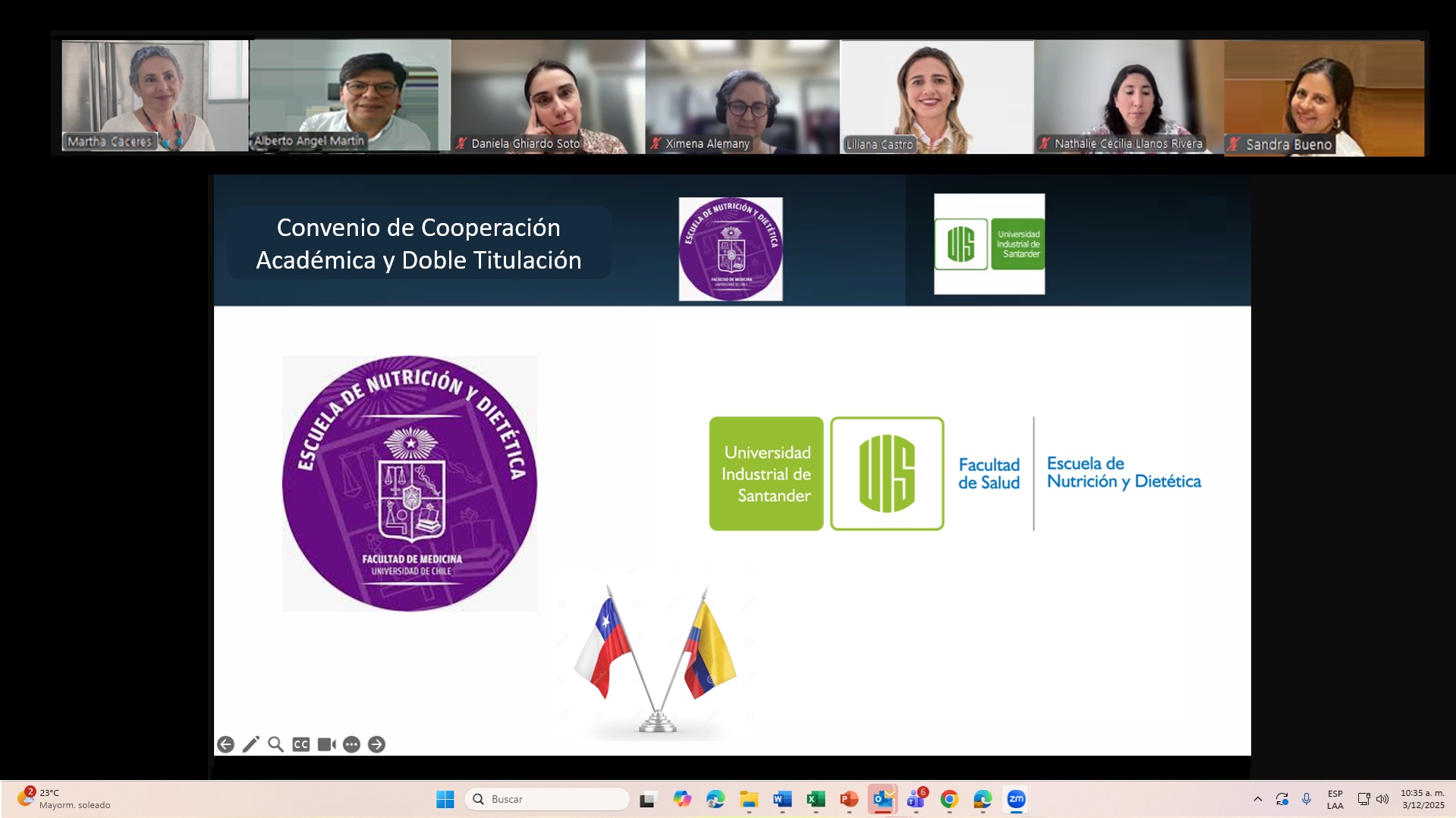Screen dimensions: 1456x818
Task: Click the small purple emblem in the slide header
Action: point(731,249)
